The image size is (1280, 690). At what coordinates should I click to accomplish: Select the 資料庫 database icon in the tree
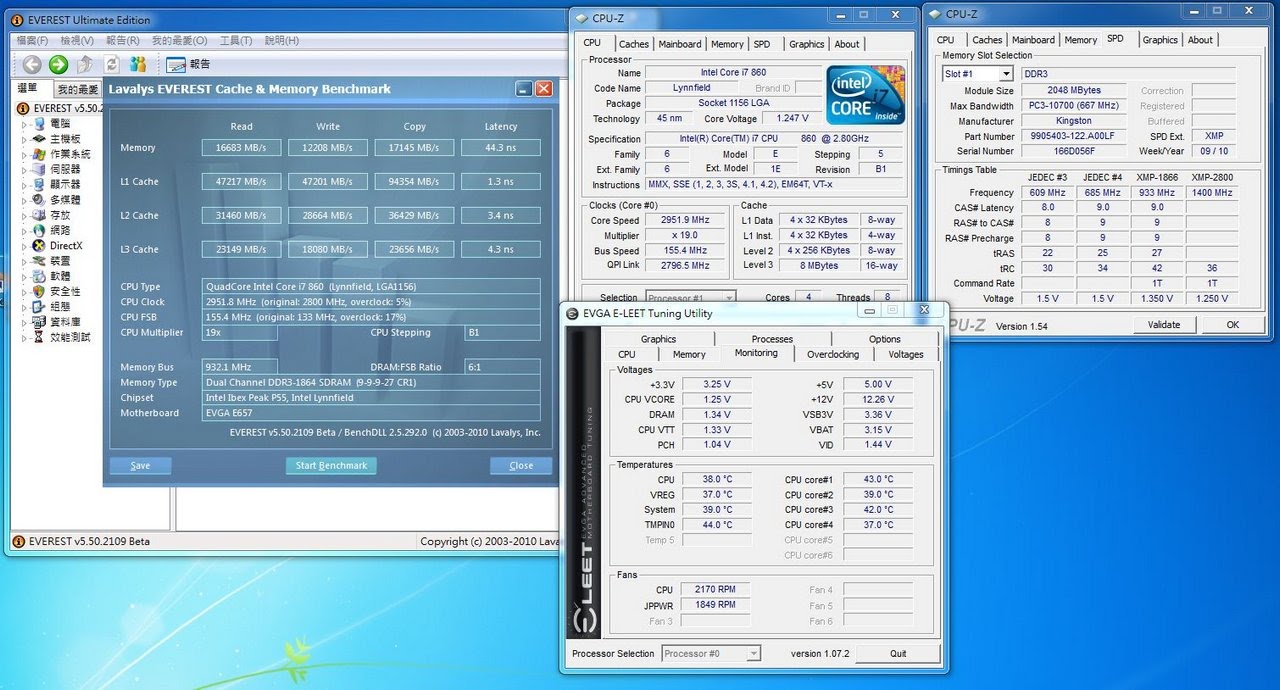click(x=40, y=322)
